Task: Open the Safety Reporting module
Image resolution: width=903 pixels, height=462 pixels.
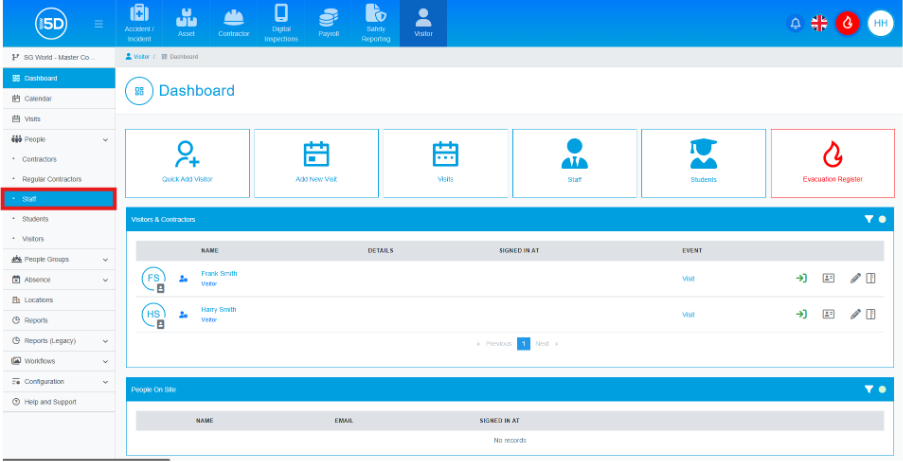Action: pos(376,24)
